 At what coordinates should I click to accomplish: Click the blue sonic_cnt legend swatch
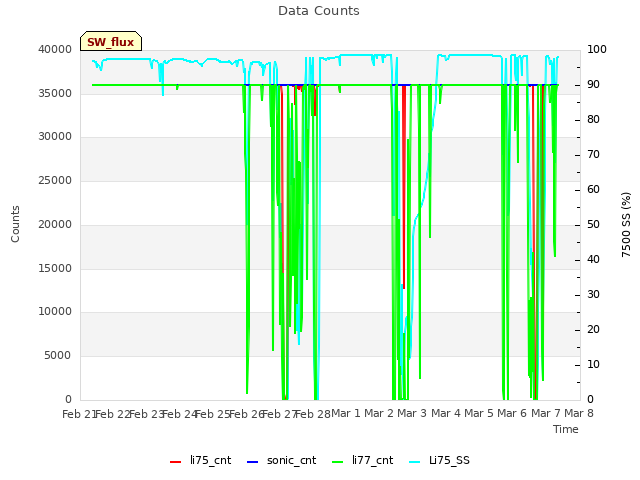[253, 462]
